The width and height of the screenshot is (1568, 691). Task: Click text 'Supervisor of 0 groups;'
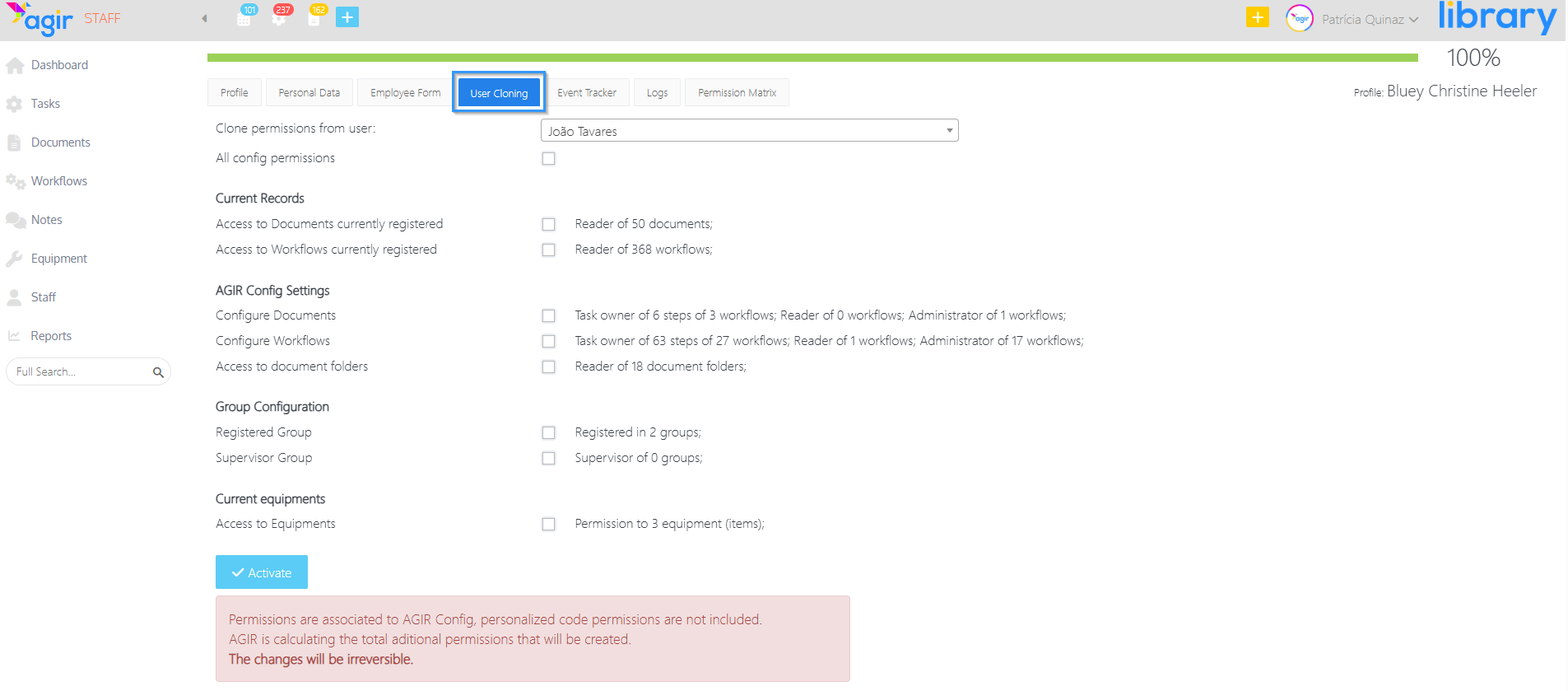[639, 458]
